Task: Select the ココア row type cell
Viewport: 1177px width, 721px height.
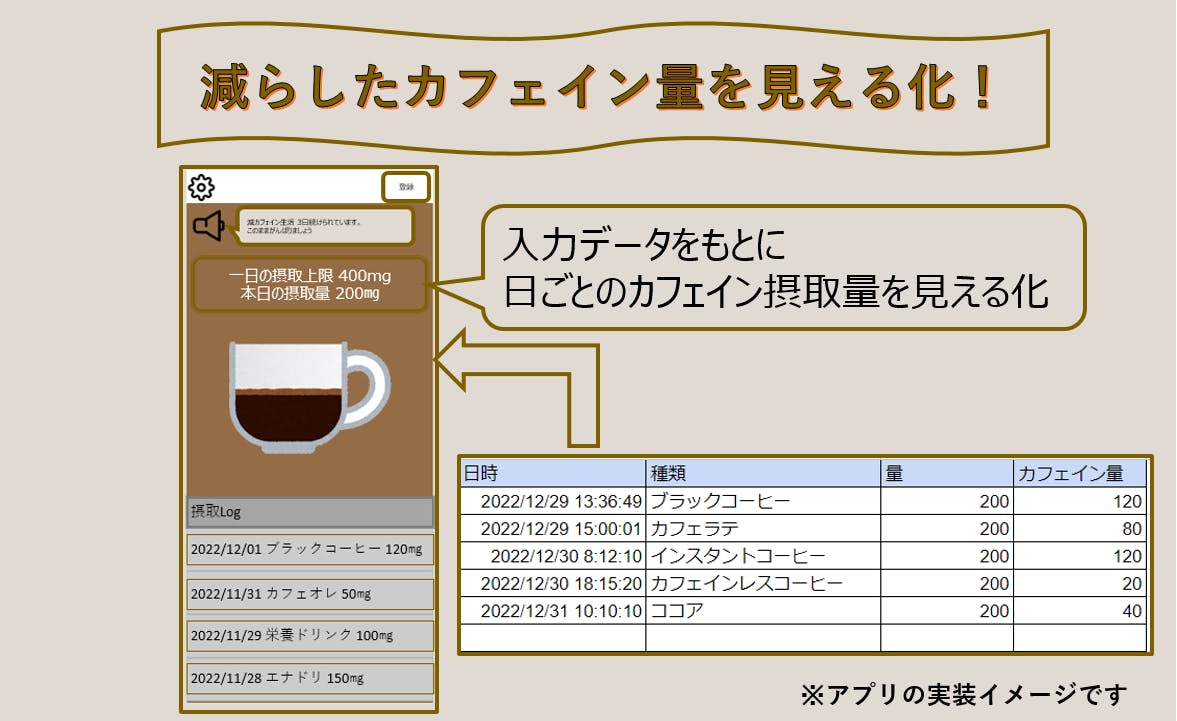Action: tap(763, 610)
